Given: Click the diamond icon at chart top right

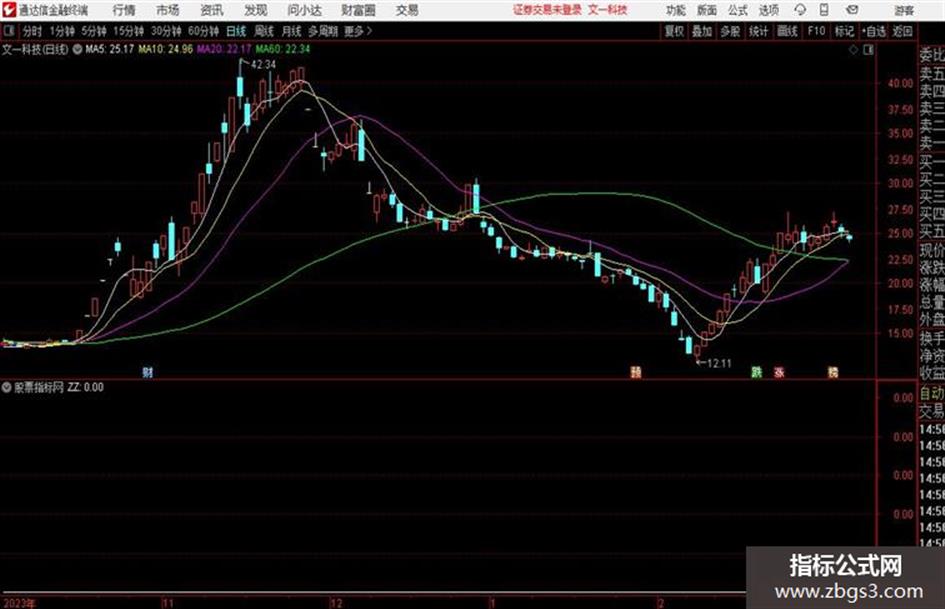Looking at the screenshot, I should click(x=853, y=50).
